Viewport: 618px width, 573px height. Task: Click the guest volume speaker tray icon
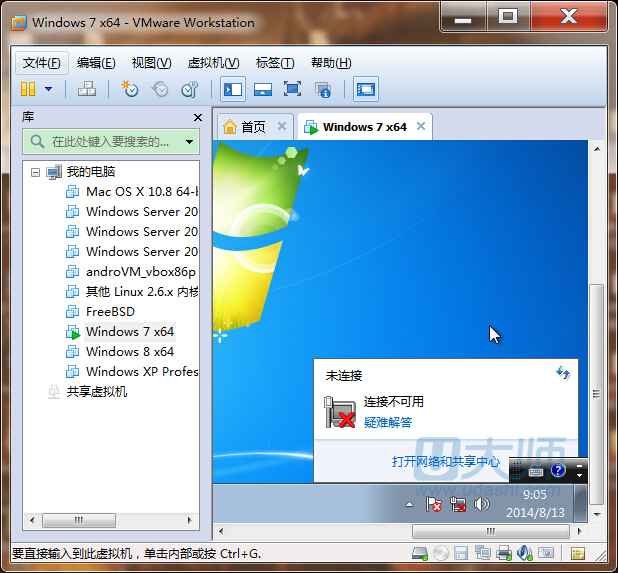coord(482,504)
